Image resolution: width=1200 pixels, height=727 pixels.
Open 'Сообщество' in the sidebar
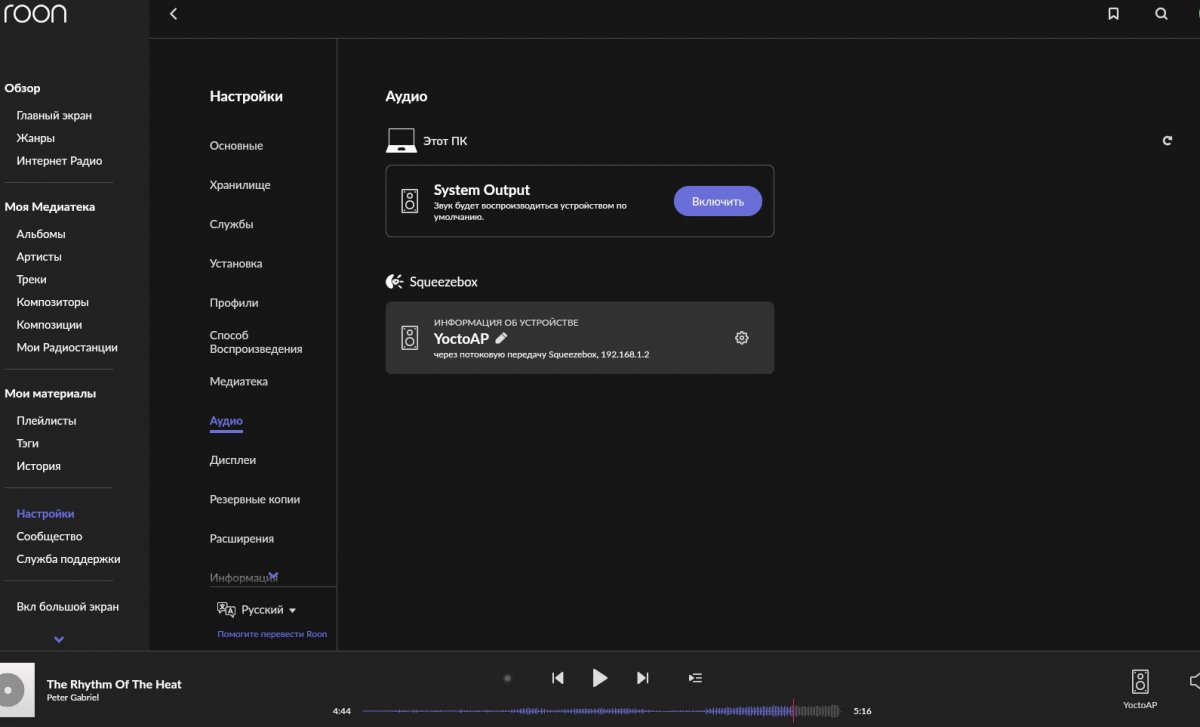(x=49, y=537)
